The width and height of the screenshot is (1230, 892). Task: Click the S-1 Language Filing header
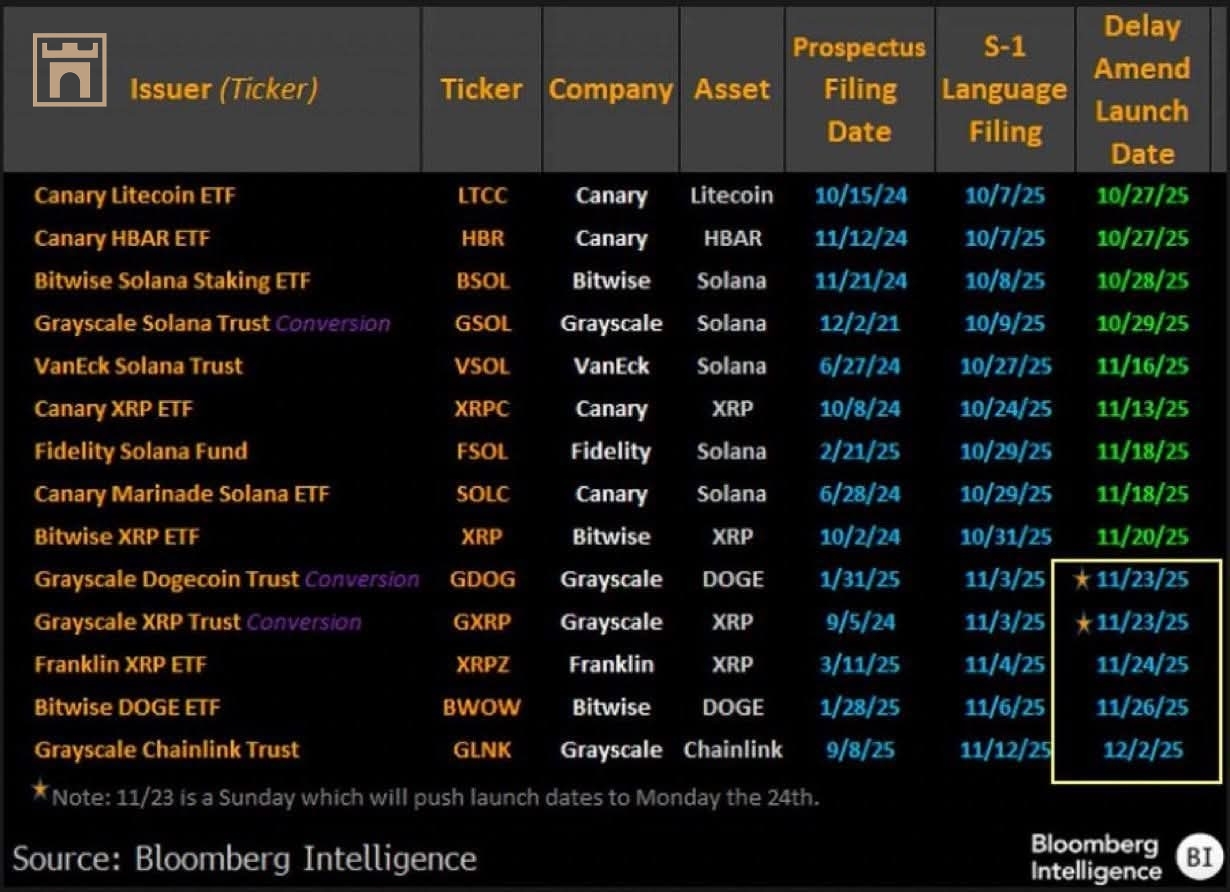tap(1004, 89)
